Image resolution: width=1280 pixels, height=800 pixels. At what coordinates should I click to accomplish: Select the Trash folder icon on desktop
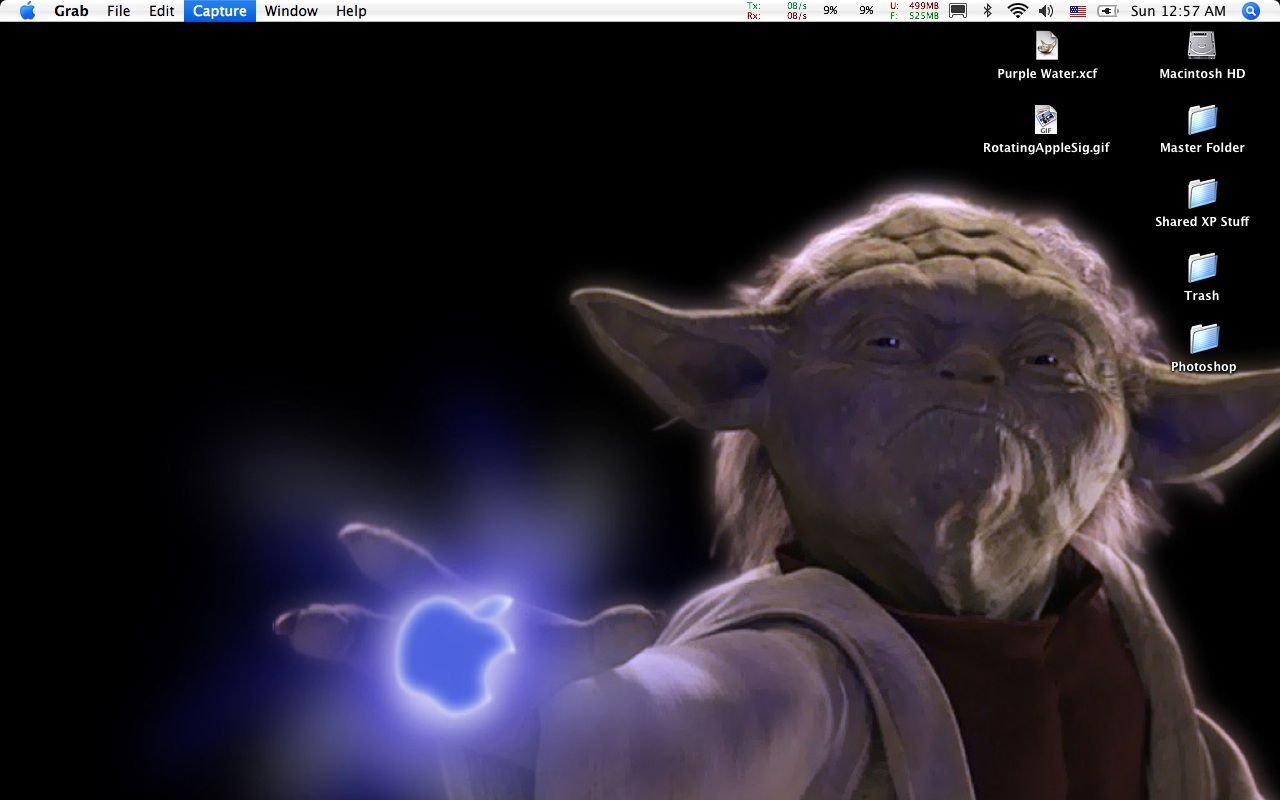(1202, 267)
